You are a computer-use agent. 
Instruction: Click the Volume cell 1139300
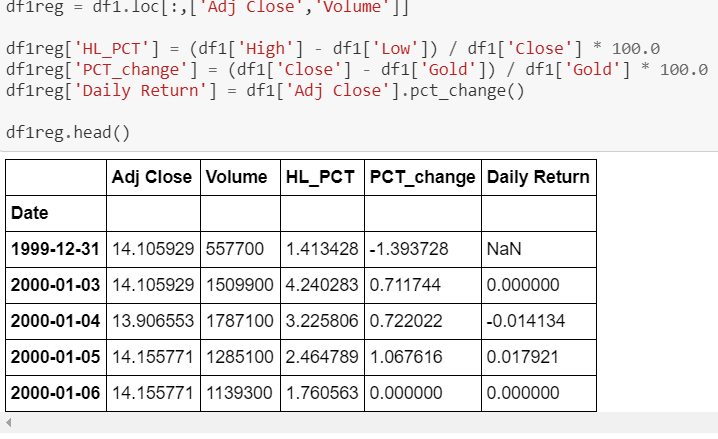point(239,393)
